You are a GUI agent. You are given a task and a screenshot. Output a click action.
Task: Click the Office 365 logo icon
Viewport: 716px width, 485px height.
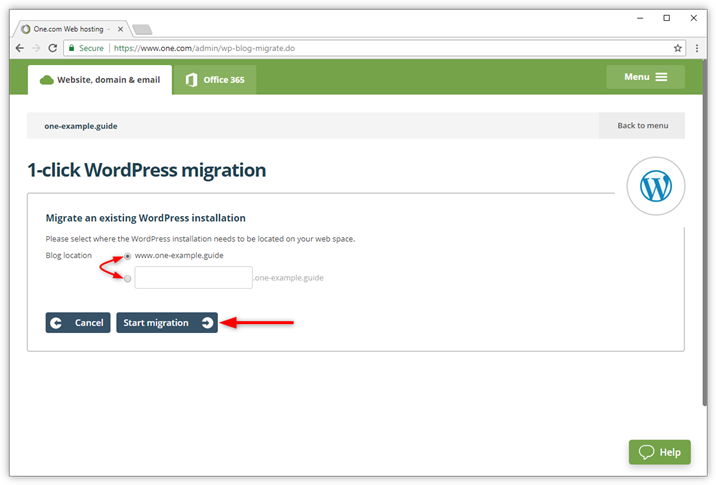click(x=191, y=80)
